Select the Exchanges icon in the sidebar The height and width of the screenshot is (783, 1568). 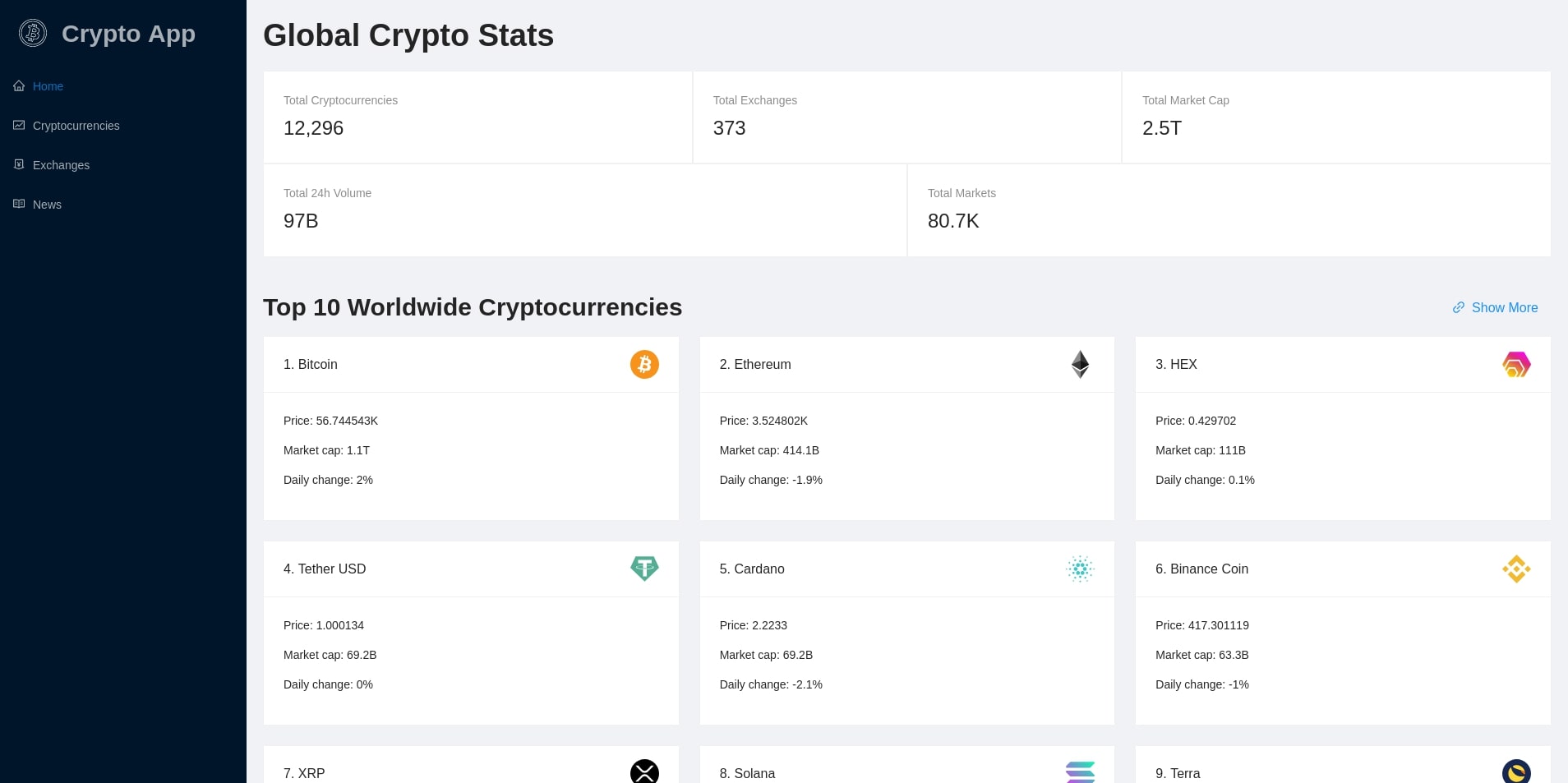pyautogui.click(x=18, y=164)
